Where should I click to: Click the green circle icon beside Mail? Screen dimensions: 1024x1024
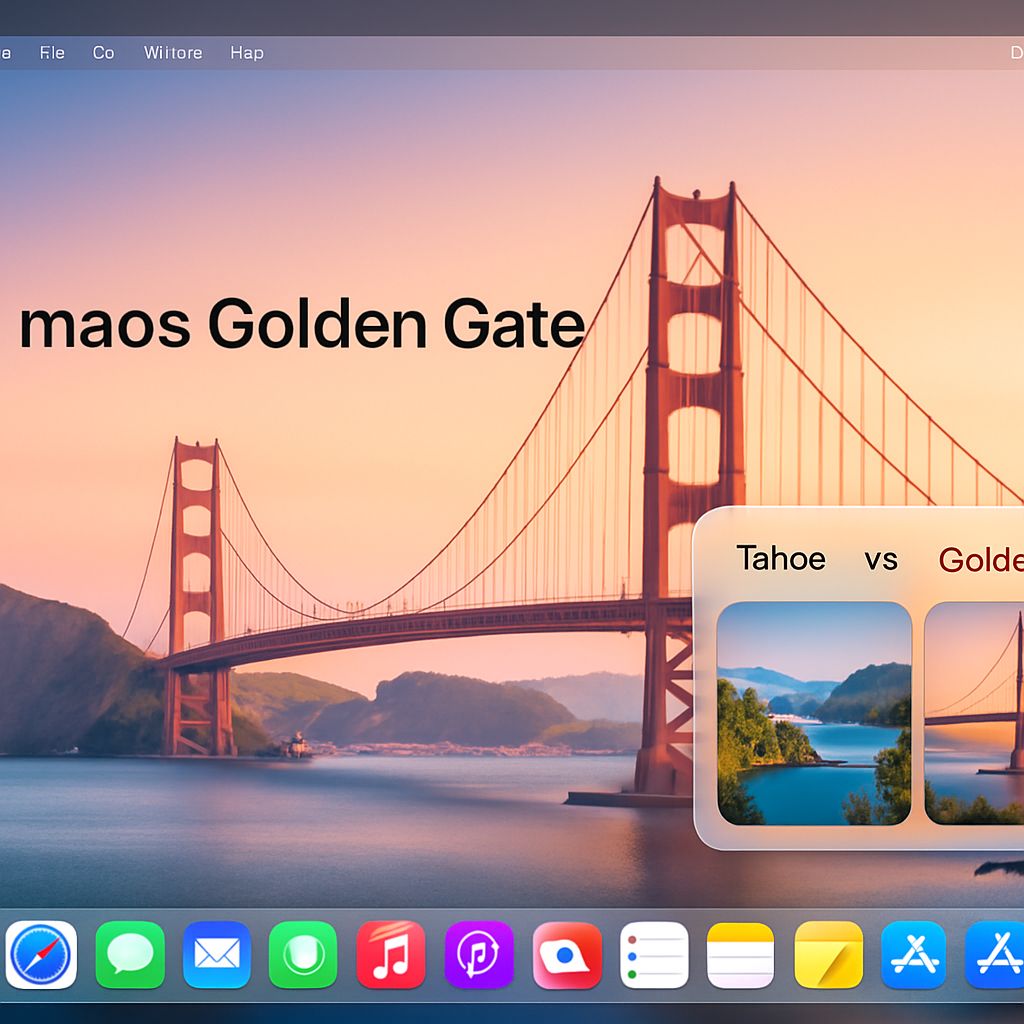303,955
